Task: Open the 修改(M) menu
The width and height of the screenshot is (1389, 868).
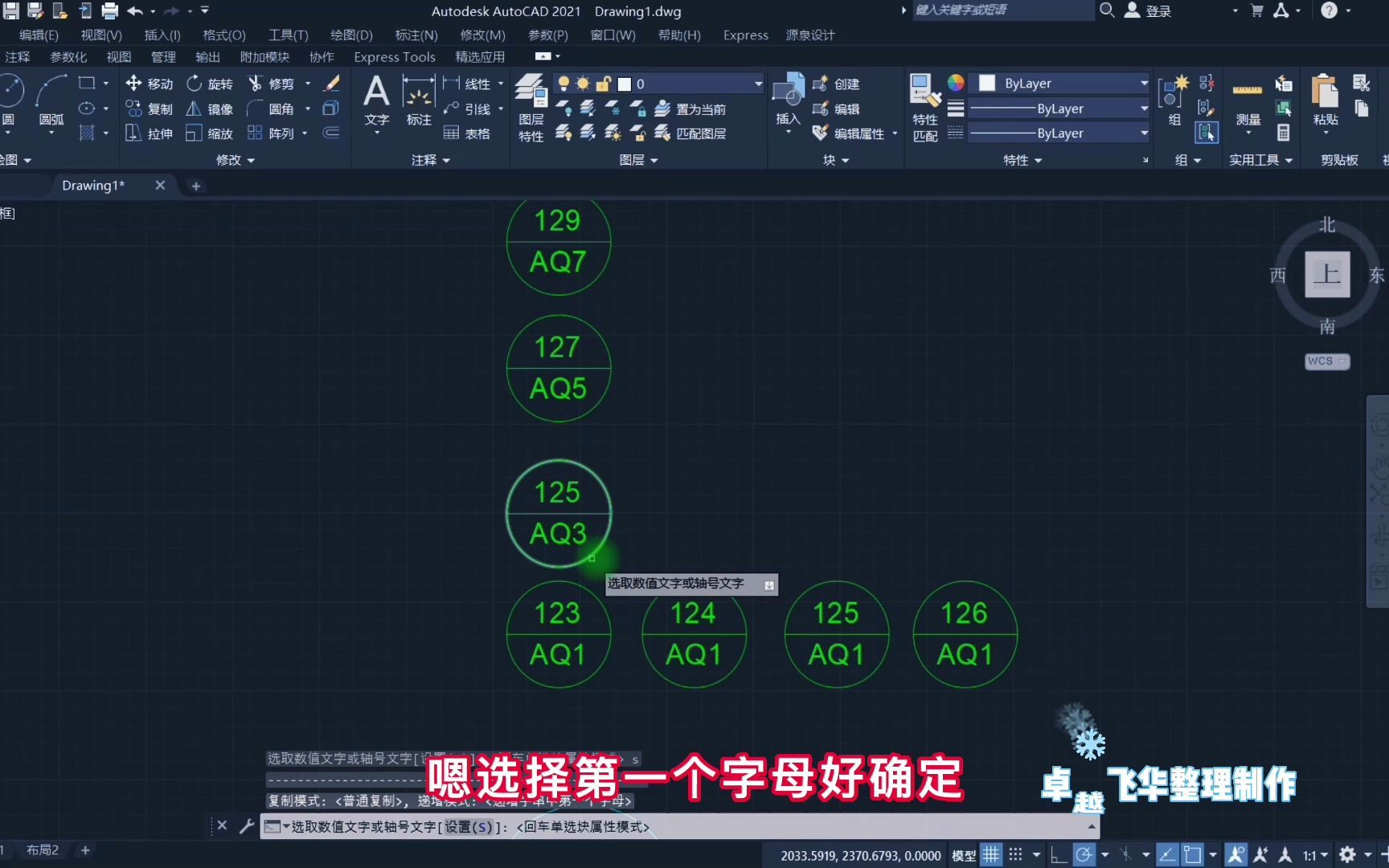Action: (x=481, y=35)
